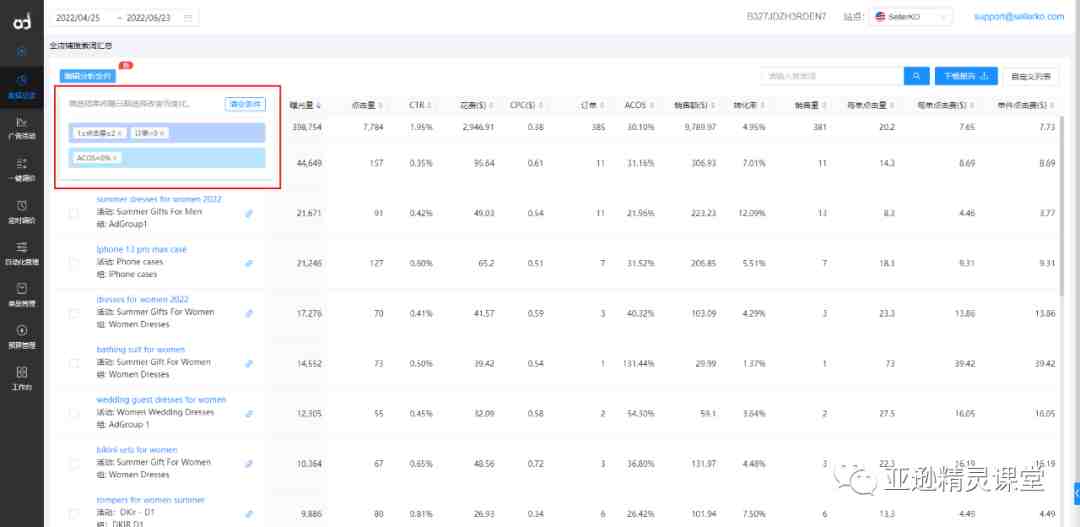Sort by 曝光量 column arrow
The image size is (1080, 527).
click(318, 105)
